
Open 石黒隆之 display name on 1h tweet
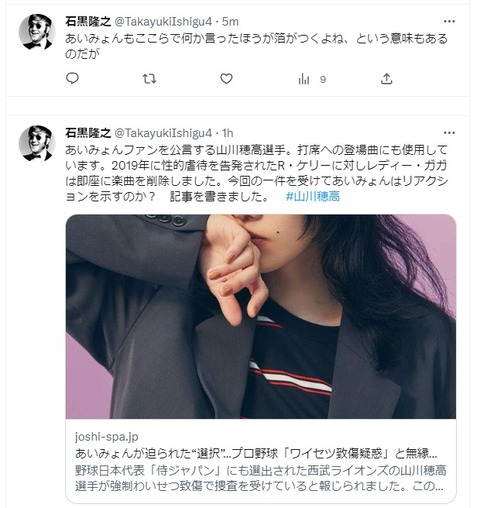[88, 133]
